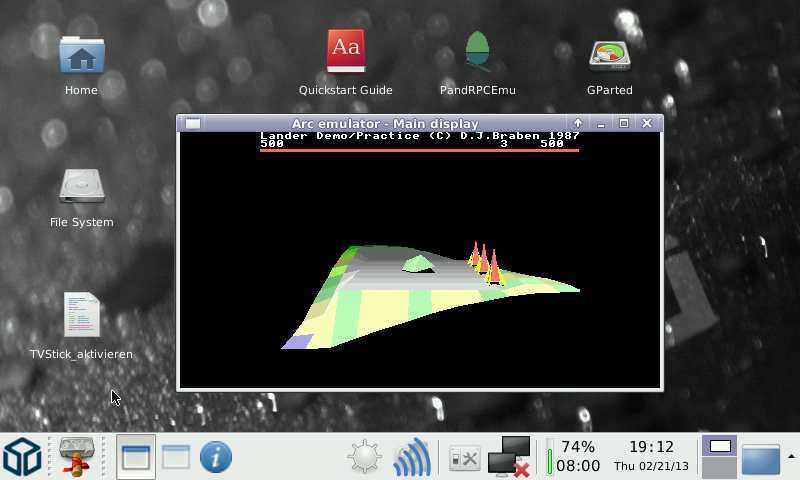Expand the panel arrow at far right
The image size is (800, 480).
(x=792, y=456)
